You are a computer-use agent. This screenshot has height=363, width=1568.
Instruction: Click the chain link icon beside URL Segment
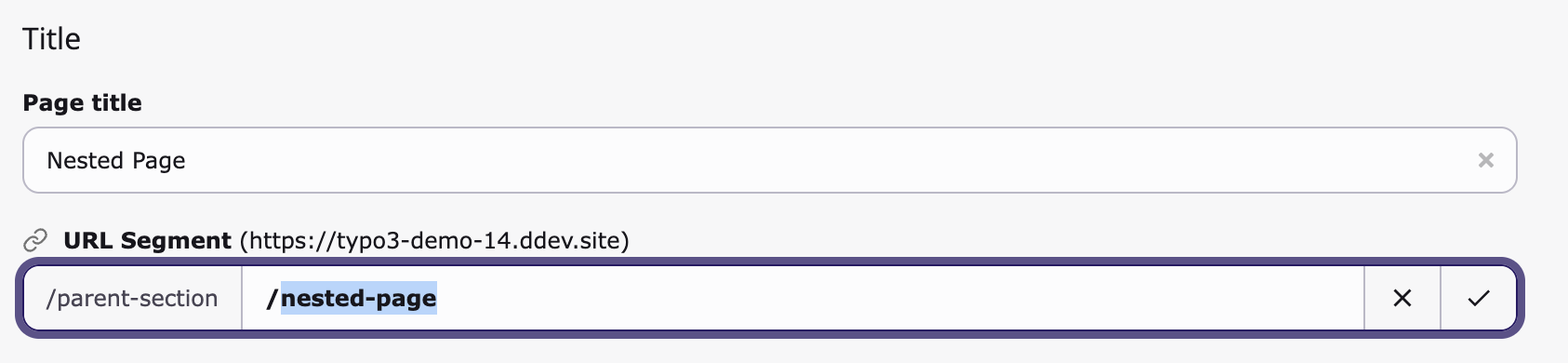pyautogui.click(x=35, y=241)
